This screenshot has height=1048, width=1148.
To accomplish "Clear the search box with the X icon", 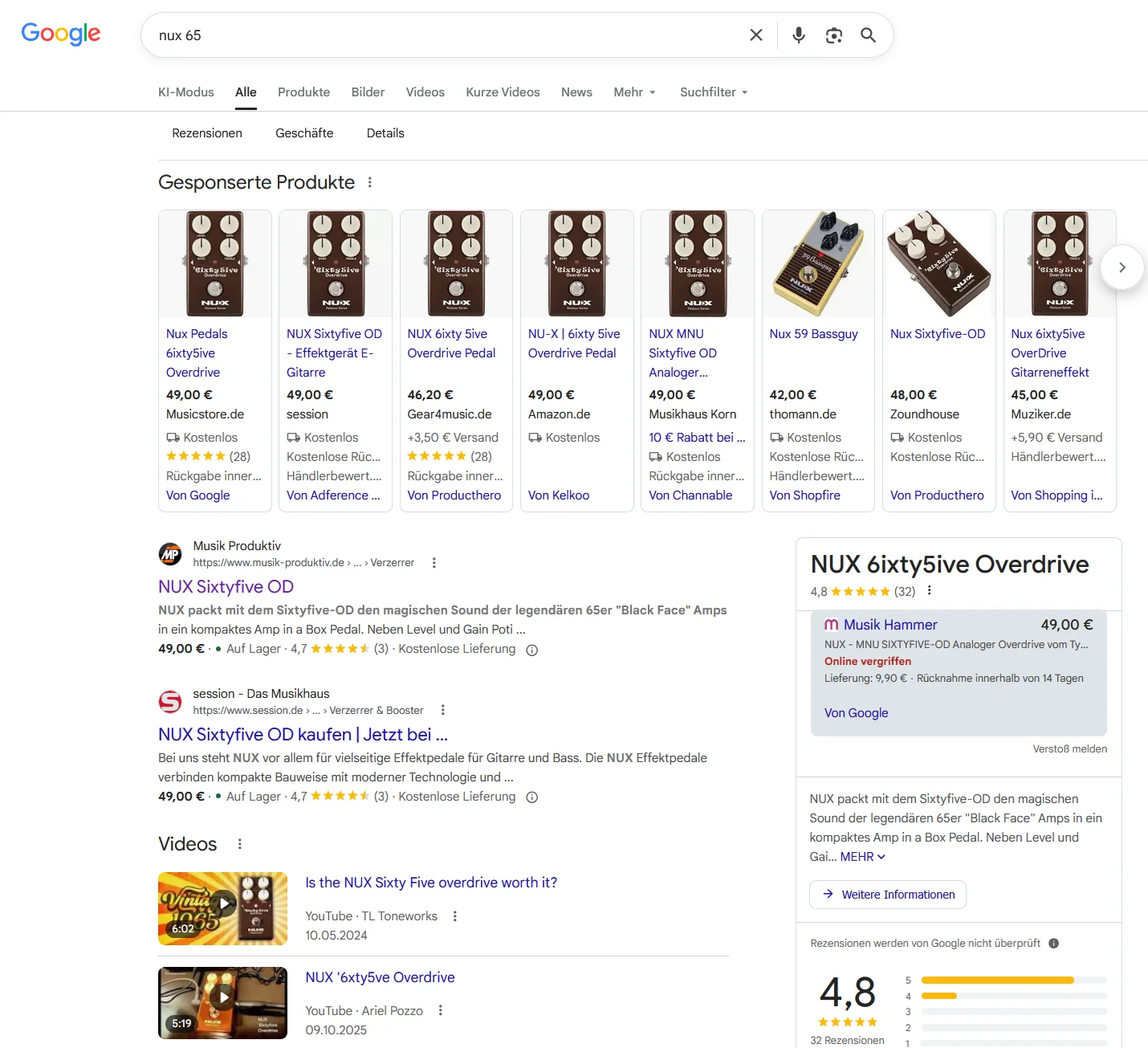I will [755, 35].
